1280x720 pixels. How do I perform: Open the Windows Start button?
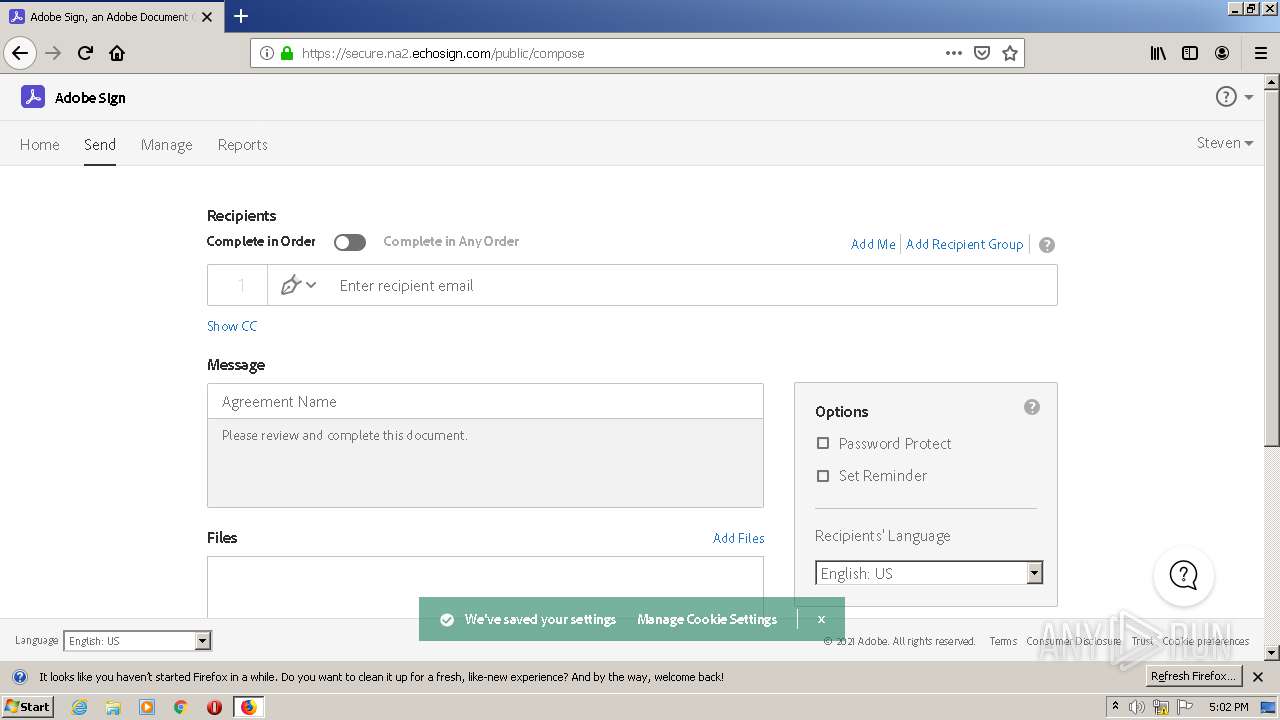28,707
